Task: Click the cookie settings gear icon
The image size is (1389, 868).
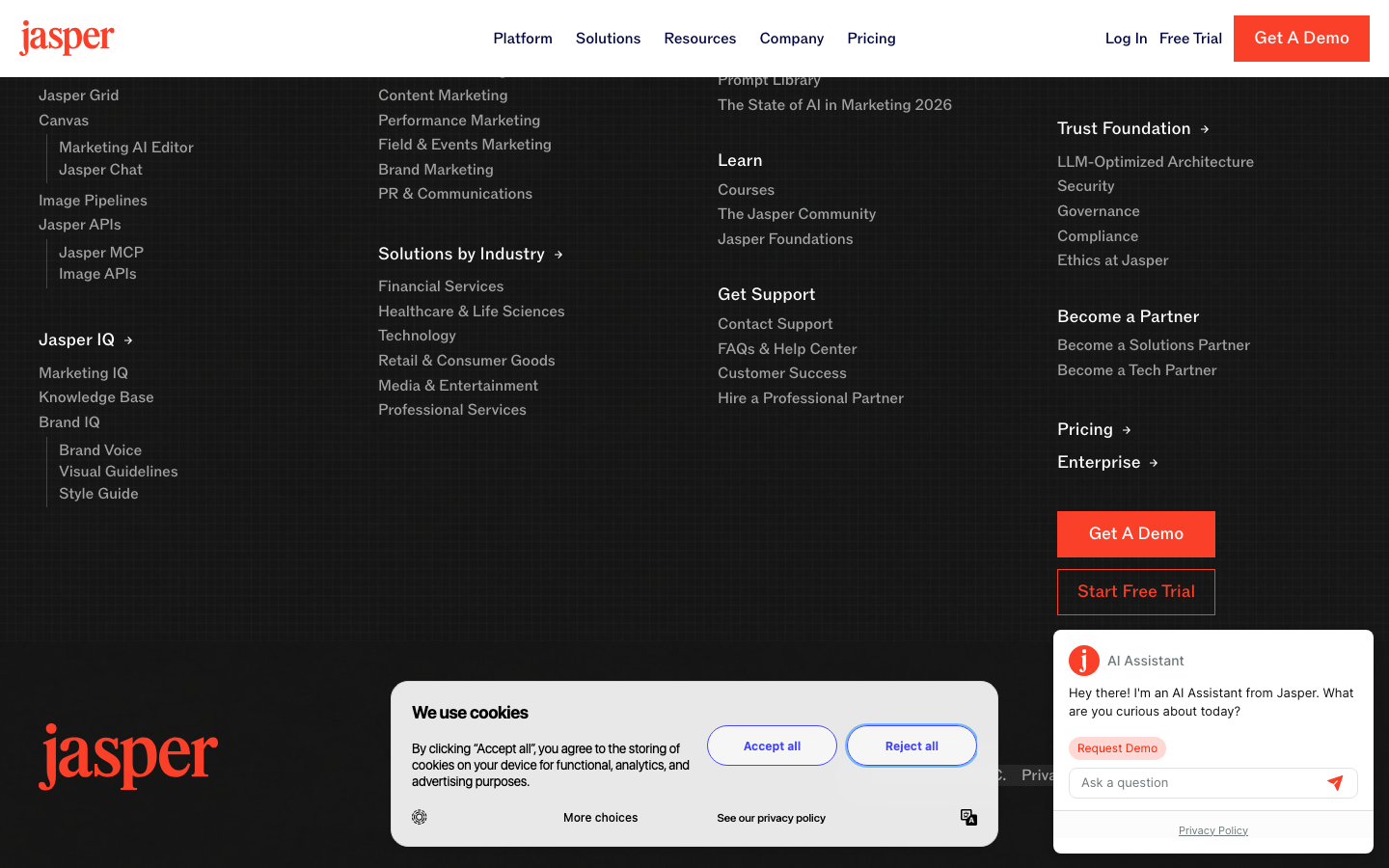Action: coord(420,817)
